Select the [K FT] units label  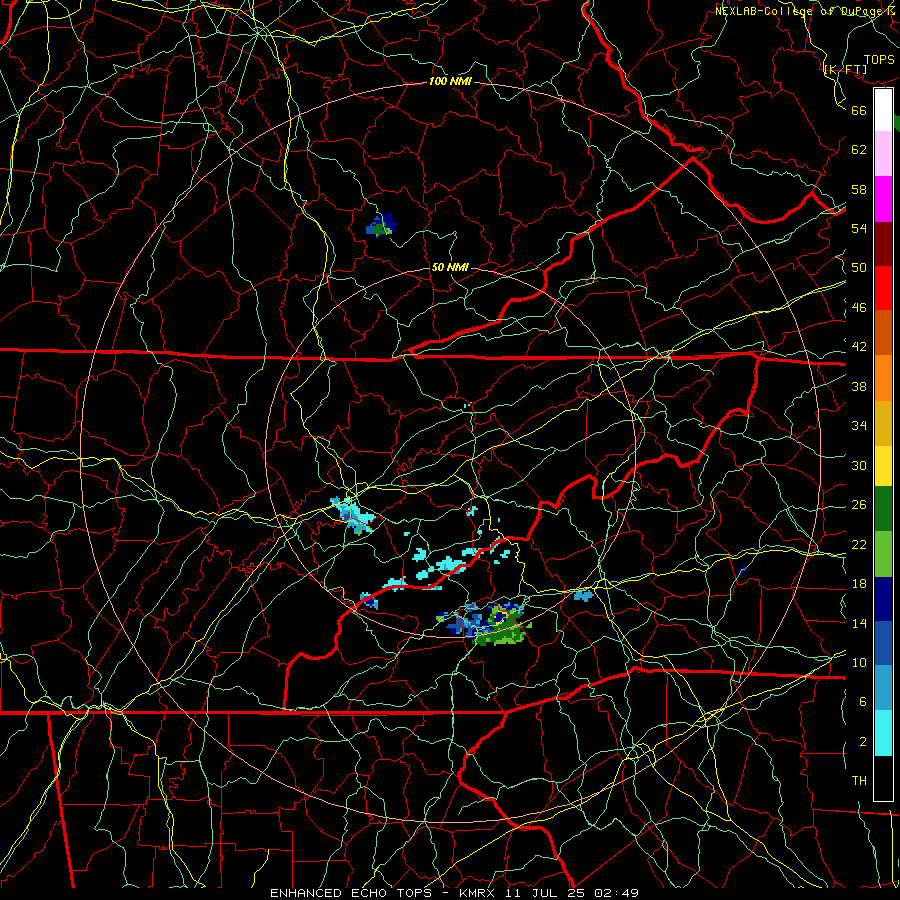[x=845, y=69]
